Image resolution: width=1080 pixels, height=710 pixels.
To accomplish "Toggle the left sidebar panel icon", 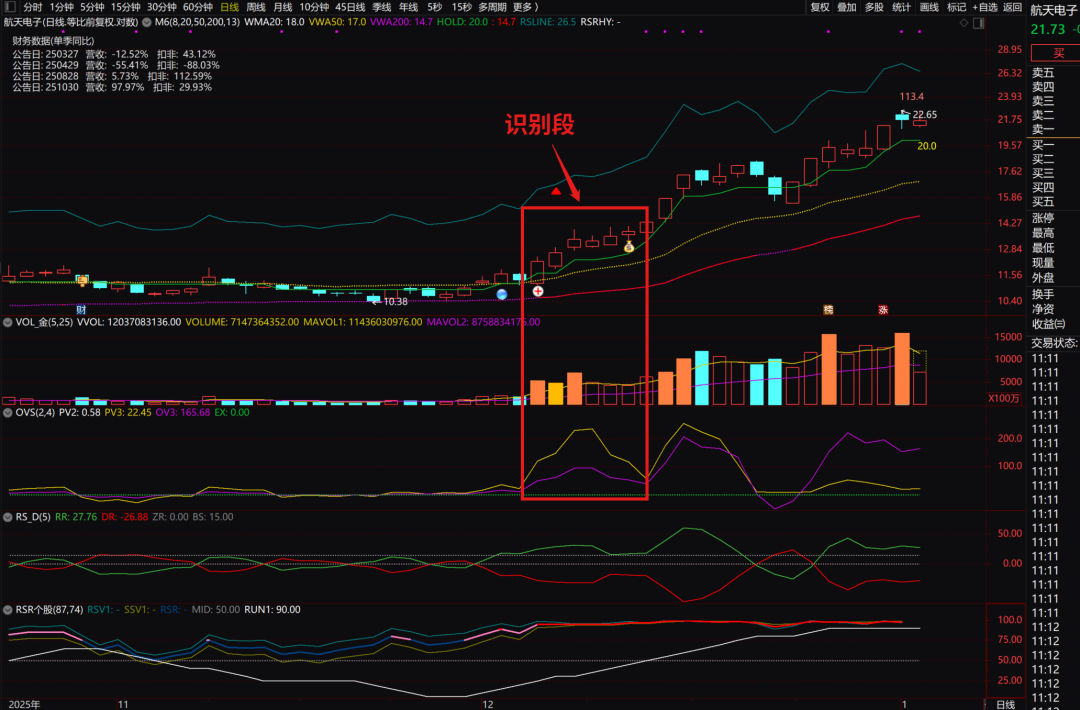I will [10, 7].
